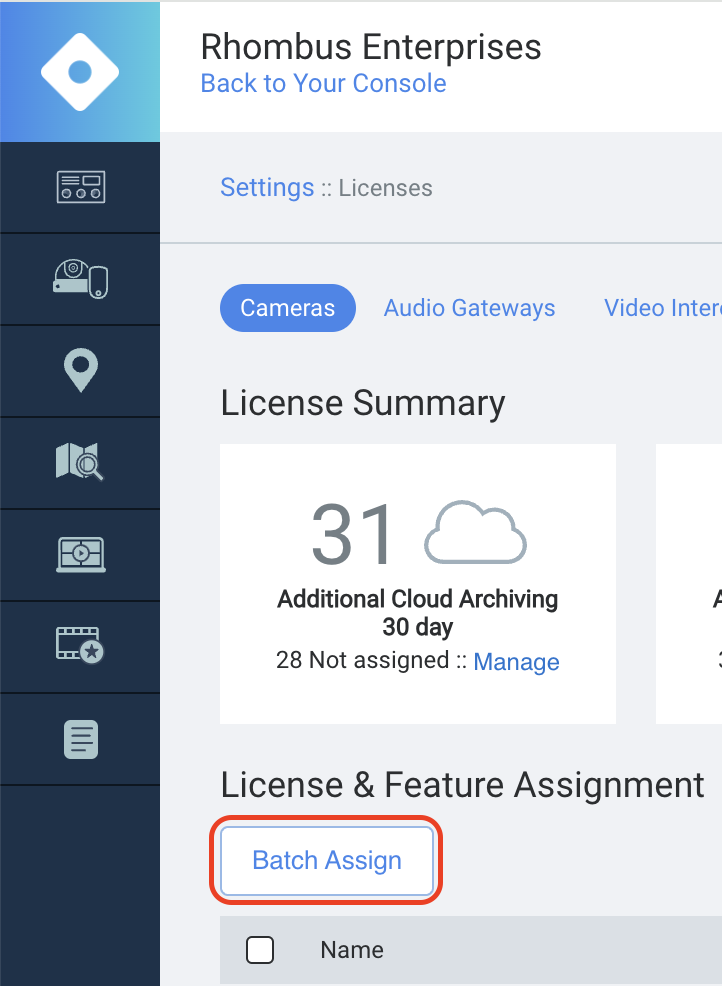Click the 31 license count number
The height and width of the screenshot is (986, 722).
pyautogui.click(x=353, y=533)
